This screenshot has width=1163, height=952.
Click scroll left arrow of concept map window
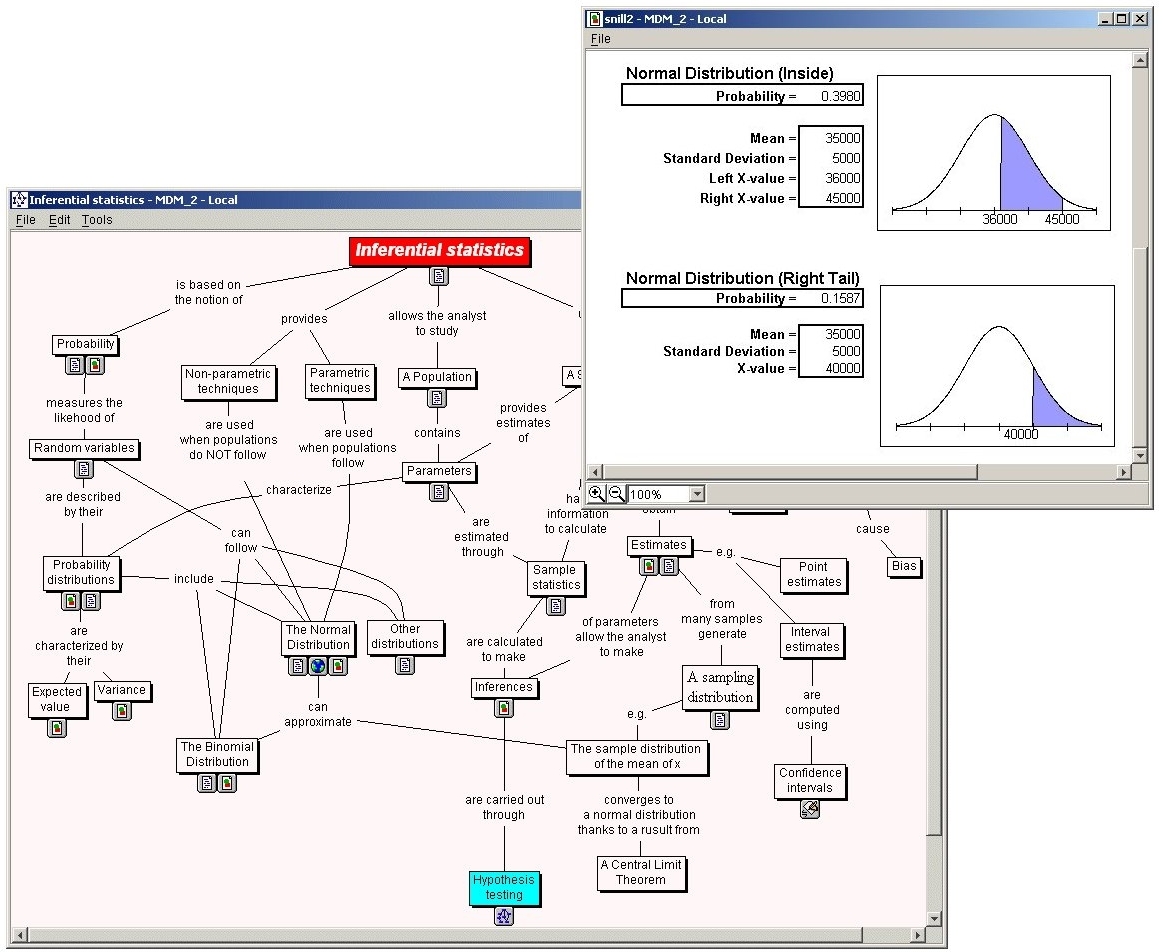click(x=19, y=935)
